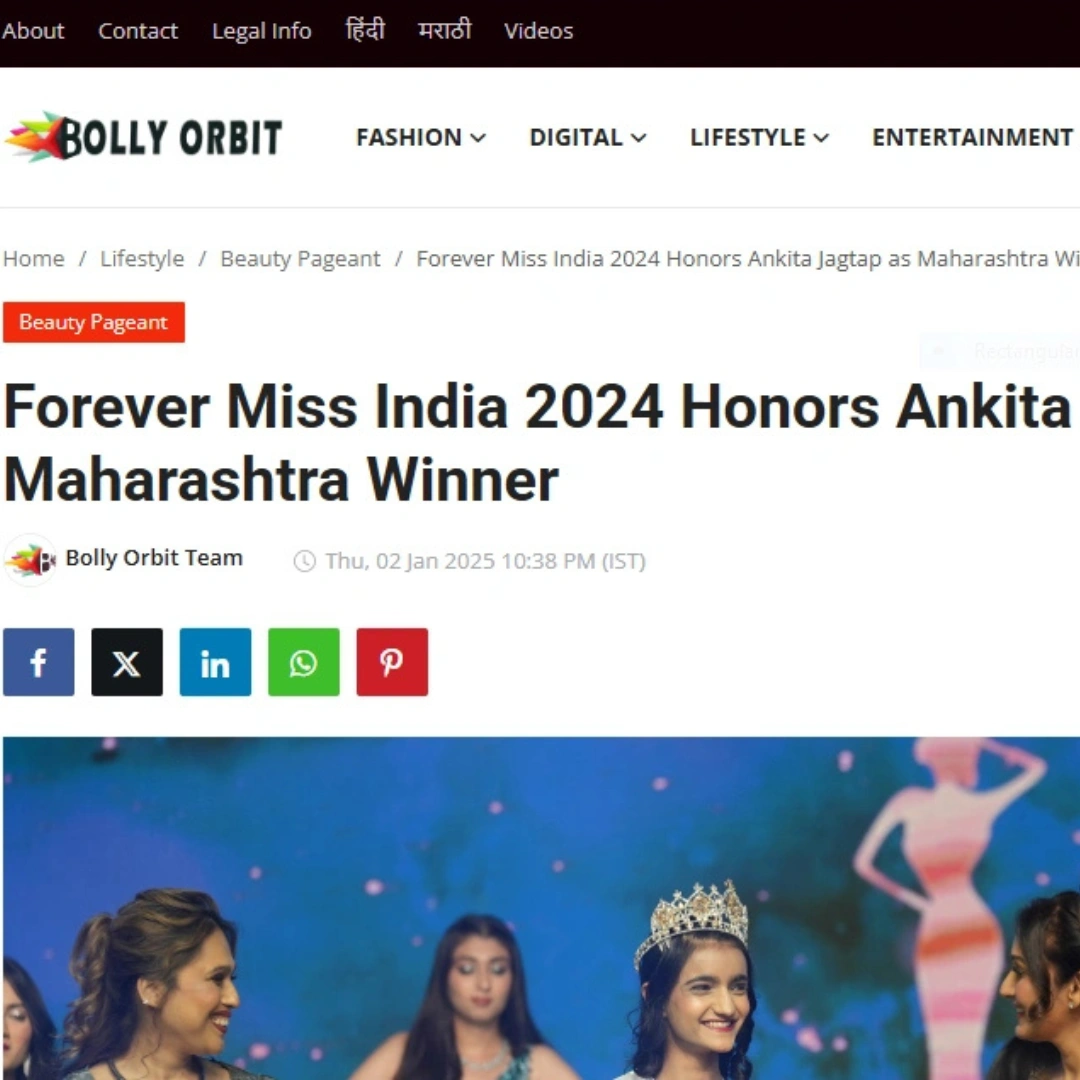The height and width of the screenshot is (1080, 1080).
Task: Share article via WhatsApp
Action: [x=304, y=662]
